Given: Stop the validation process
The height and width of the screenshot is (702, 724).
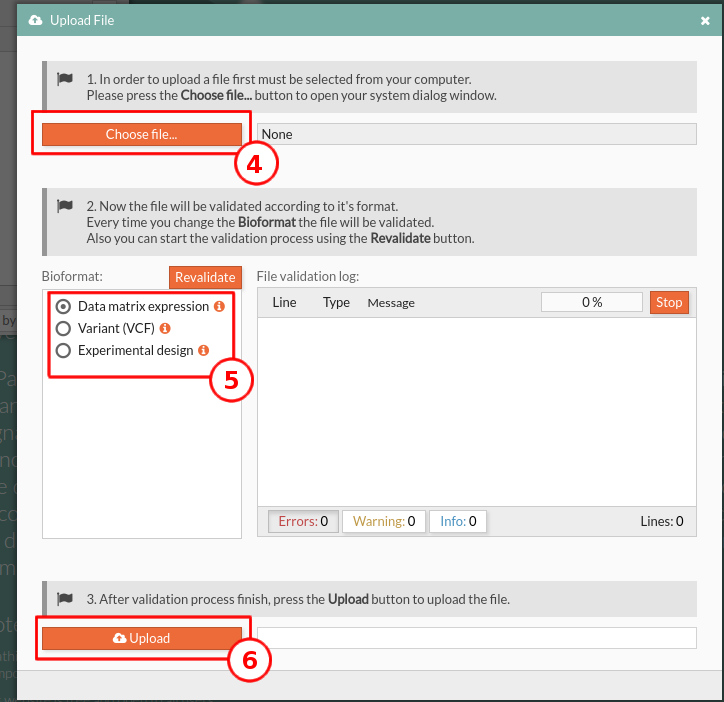Looking at the screenshot, I should (x=669, y=302).
